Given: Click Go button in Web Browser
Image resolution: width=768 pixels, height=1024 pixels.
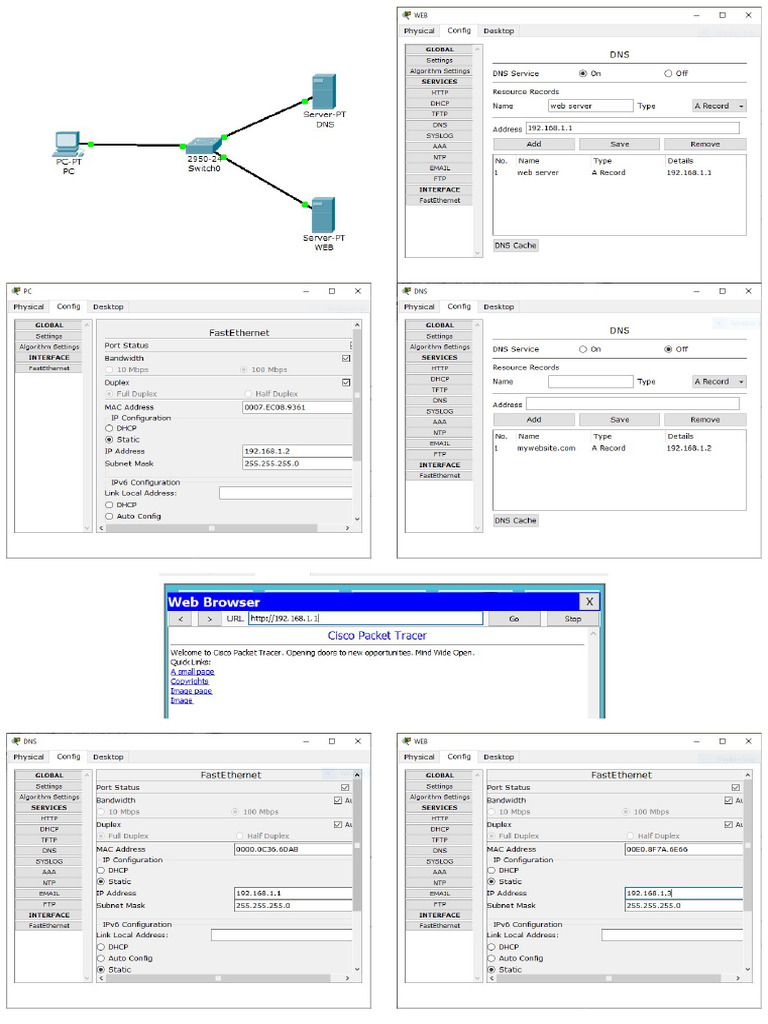Looking at the screenshot, I should coord(514,618).
